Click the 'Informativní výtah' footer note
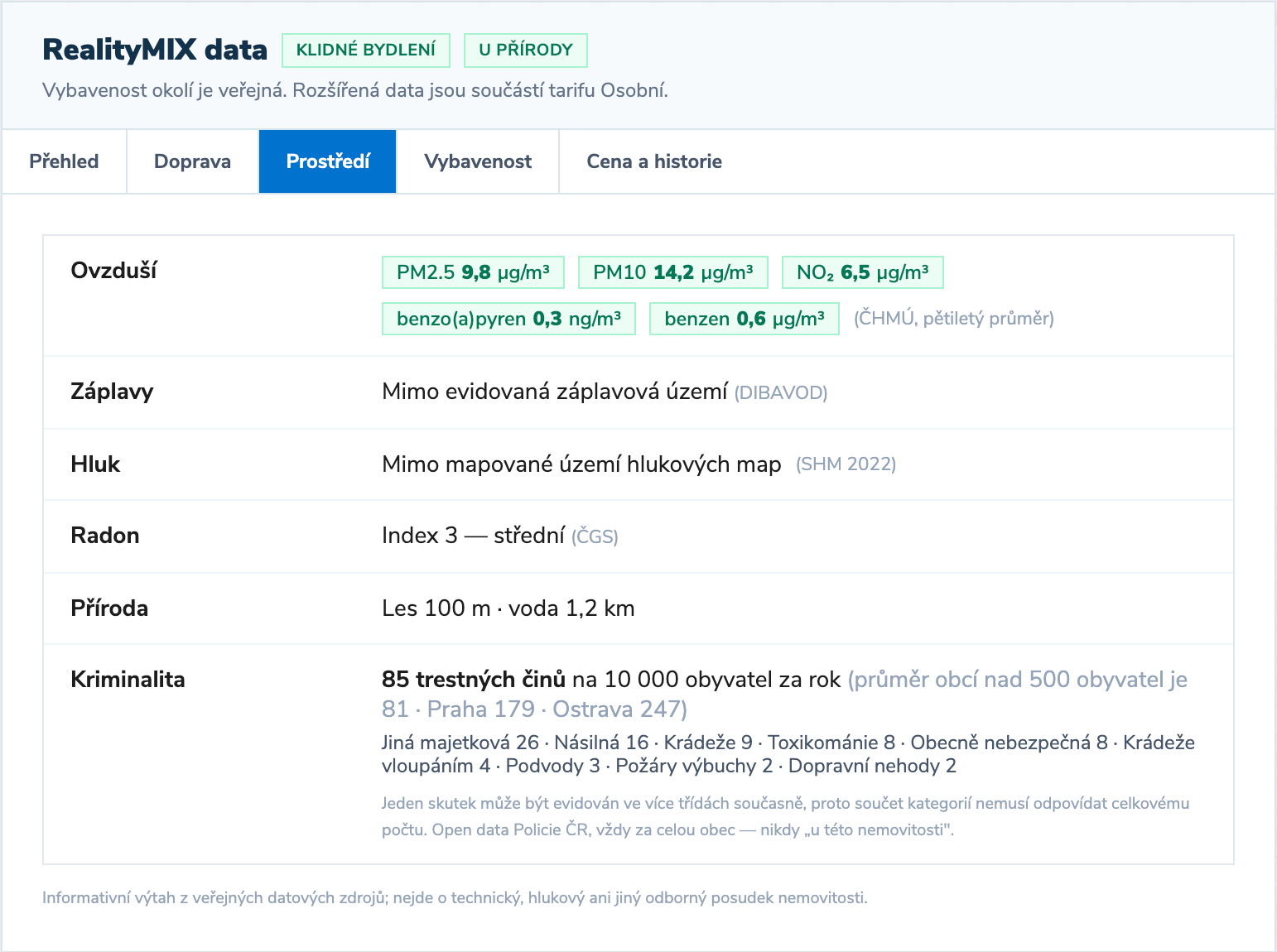 455,898
